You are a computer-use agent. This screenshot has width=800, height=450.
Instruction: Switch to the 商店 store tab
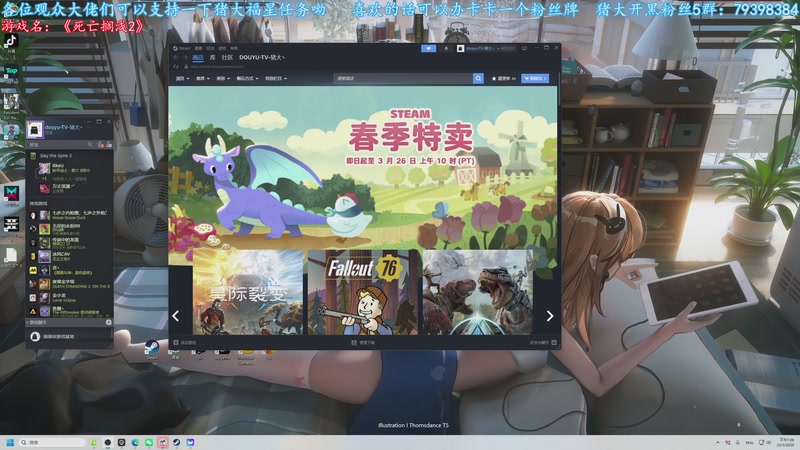197,58
